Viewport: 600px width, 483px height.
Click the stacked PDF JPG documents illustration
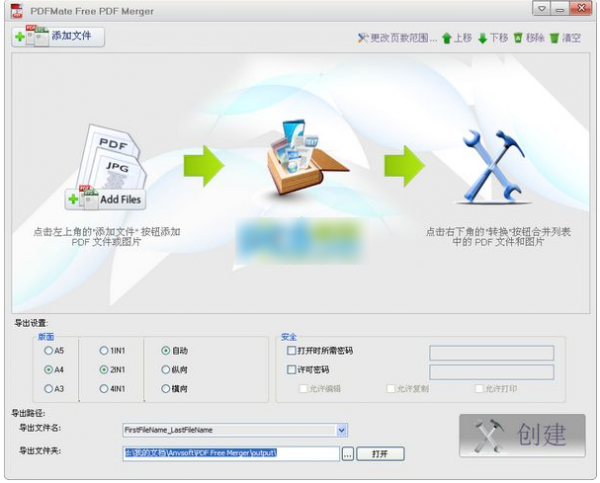pos(111,157)
